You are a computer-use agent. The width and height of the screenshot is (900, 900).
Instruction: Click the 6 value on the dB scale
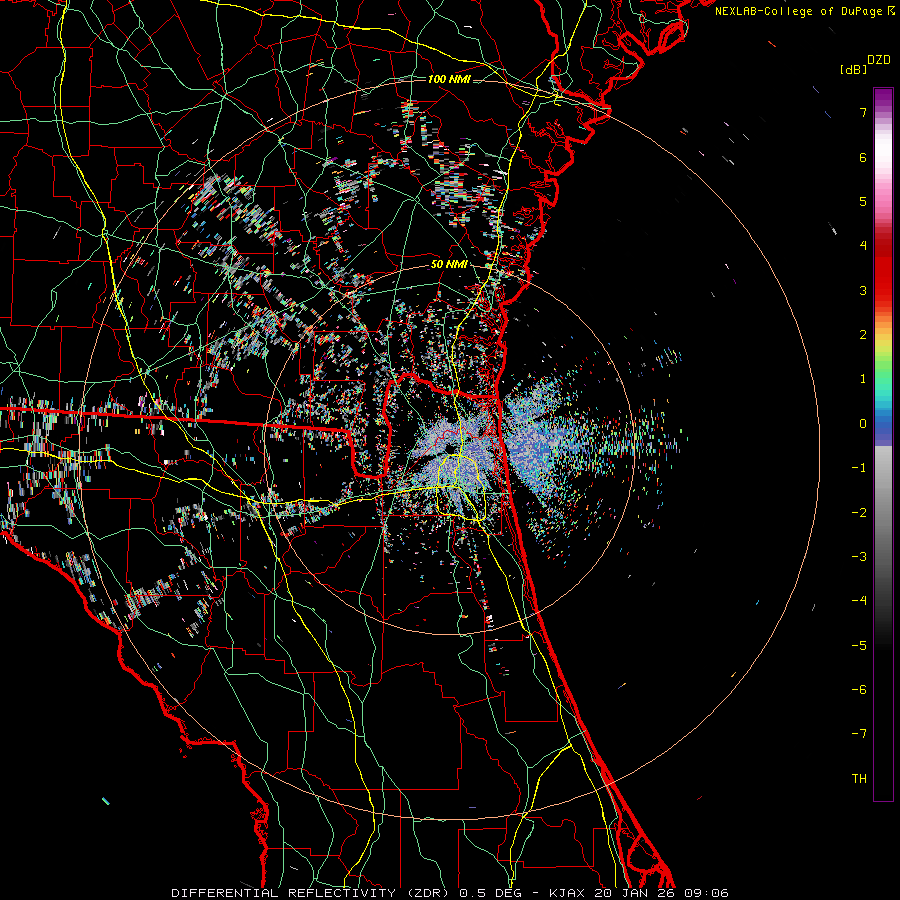[x=863, y=157]
